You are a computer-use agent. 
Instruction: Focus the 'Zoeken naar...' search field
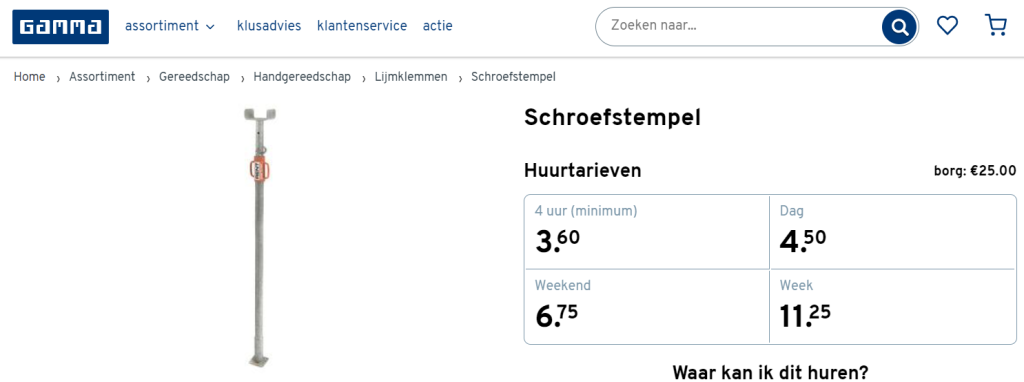(738, 27)
